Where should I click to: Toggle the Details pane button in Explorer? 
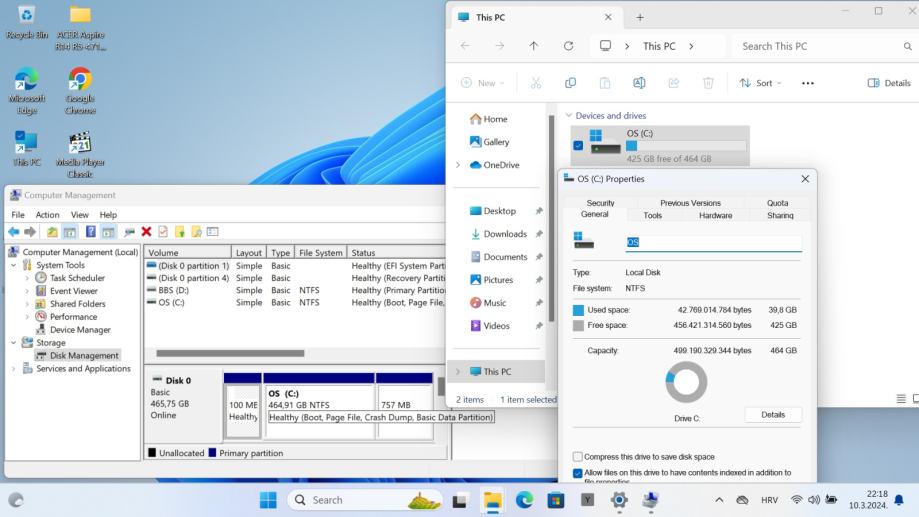(x=888, y=83)
